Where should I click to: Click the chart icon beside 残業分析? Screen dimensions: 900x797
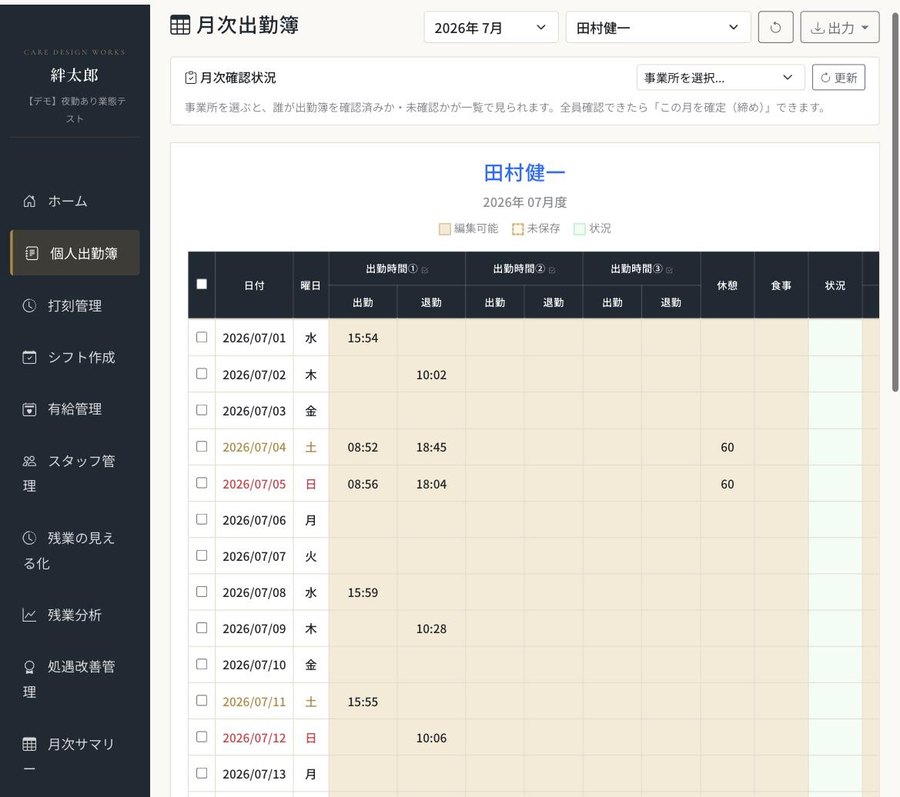(x=29, y=615)
